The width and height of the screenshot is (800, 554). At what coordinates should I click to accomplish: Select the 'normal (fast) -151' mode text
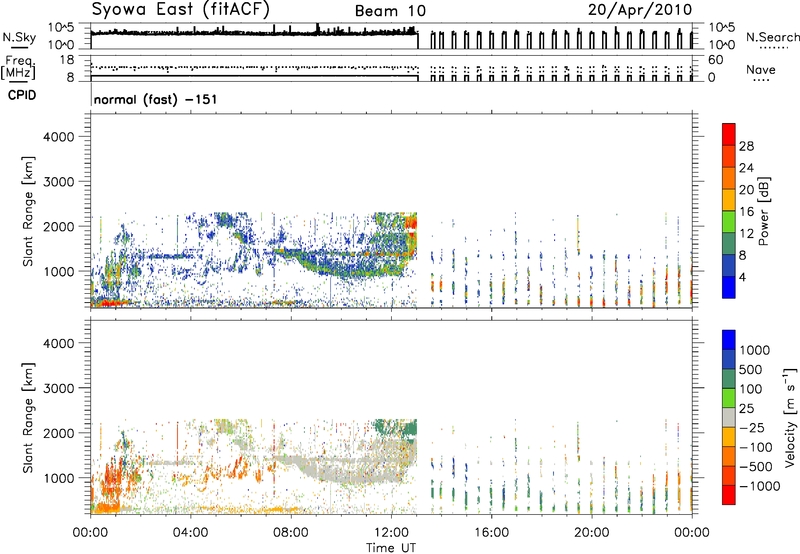(156, 99)
